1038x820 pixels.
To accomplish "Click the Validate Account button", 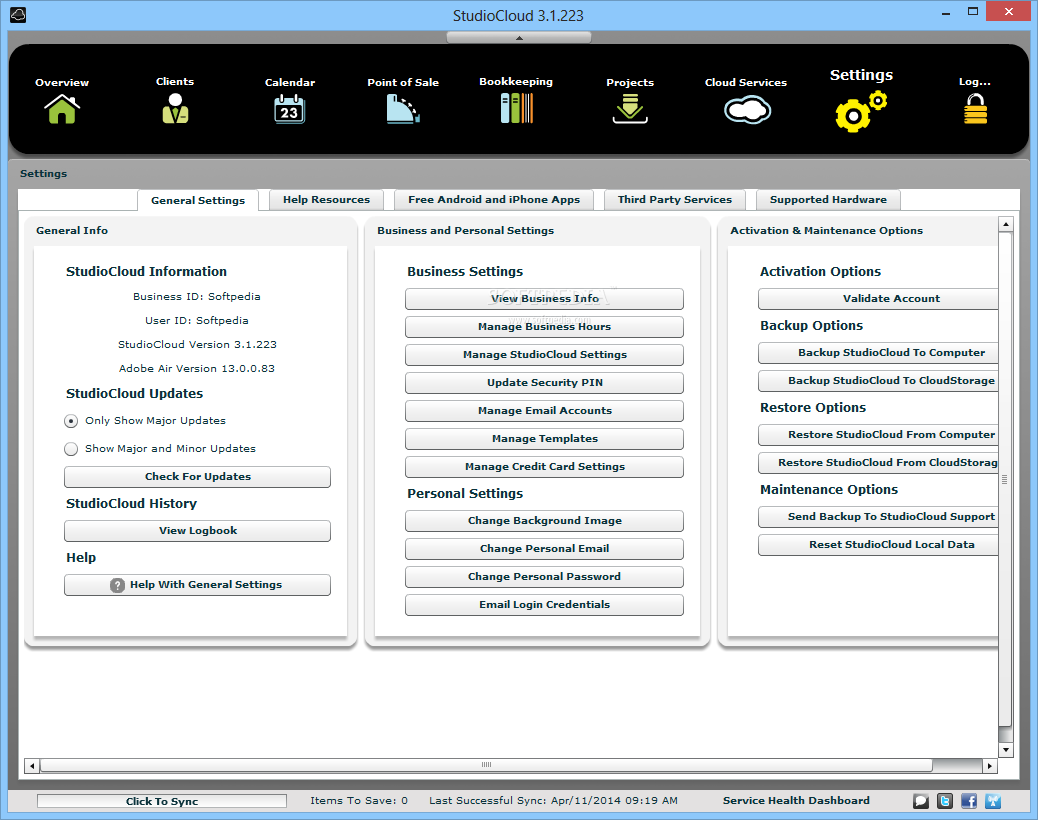I will [x=878, y=299].
